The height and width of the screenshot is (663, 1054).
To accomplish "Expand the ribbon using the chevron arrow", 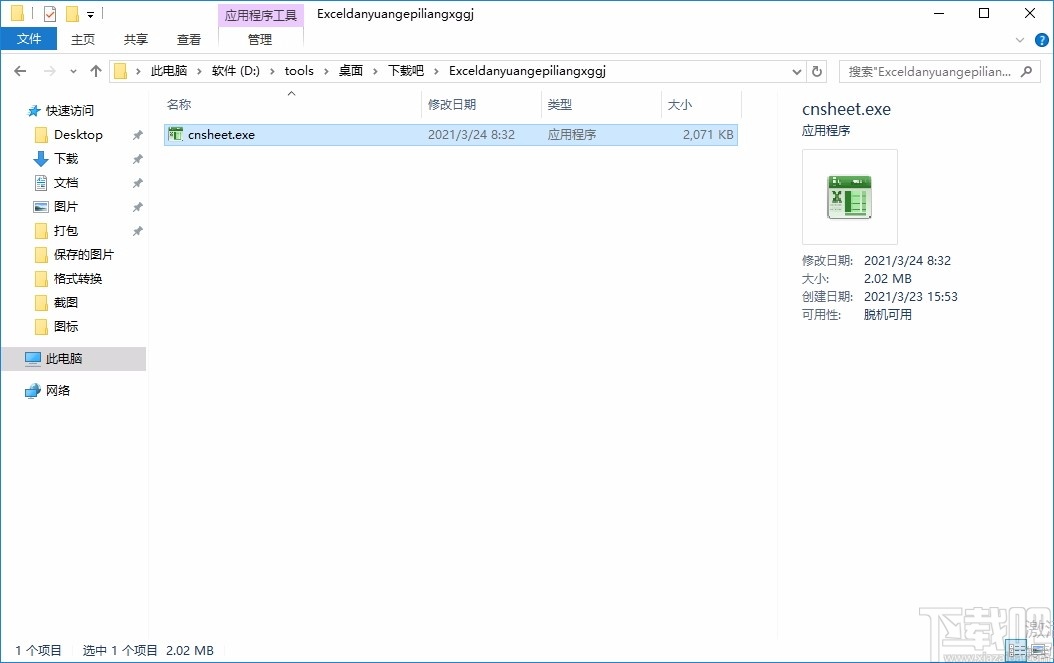I will point(1018,39).
